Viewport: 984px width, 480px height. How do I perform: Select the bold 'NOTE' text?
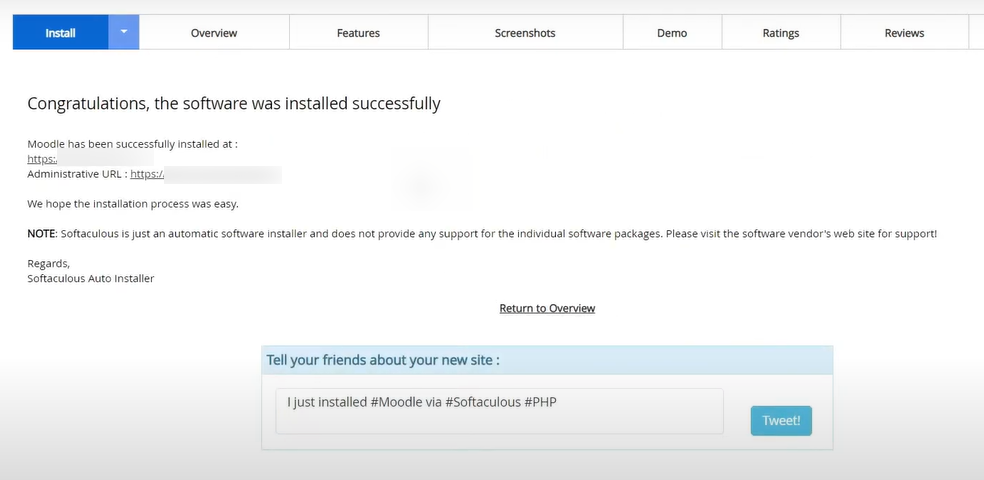(42, 234)
